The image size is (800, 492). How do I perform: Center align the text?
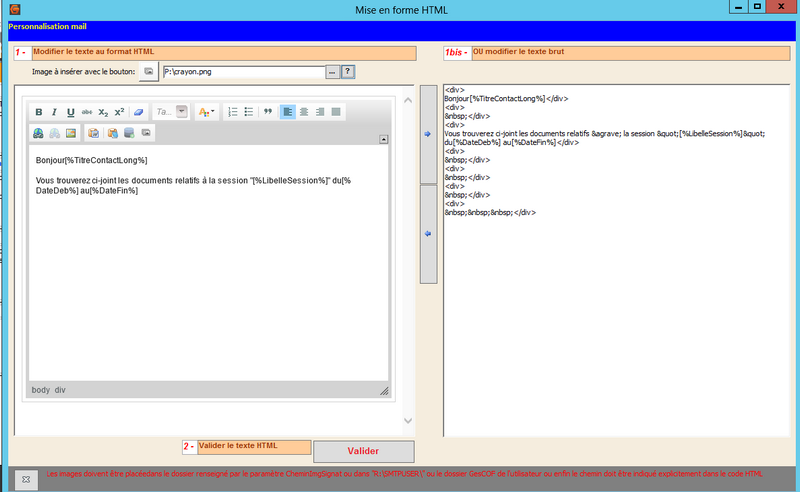coord(304,112)
